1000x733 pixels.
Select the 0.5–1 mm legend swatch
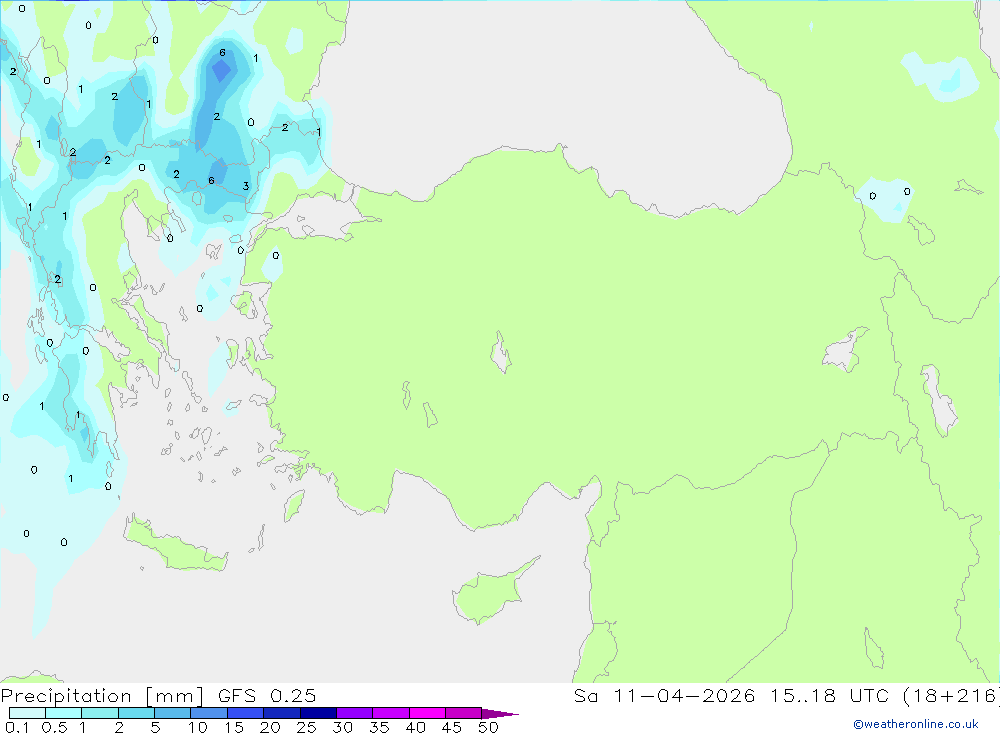click(x=63, y=713)
